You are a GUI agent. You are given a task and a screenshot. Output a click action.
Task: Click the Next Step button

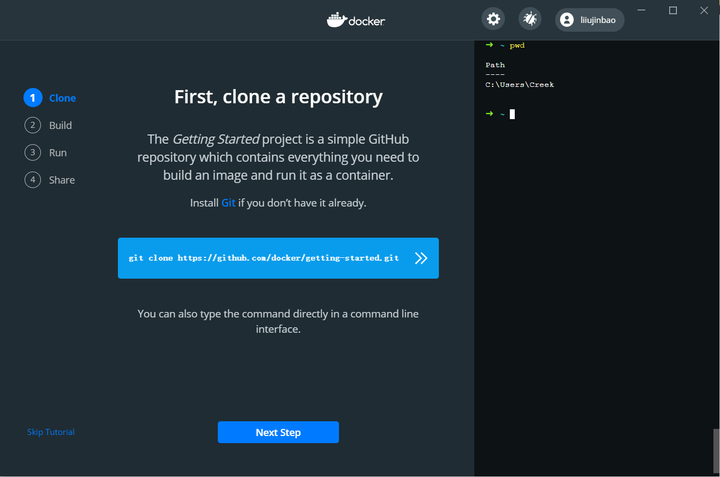(x=278, y=432)
